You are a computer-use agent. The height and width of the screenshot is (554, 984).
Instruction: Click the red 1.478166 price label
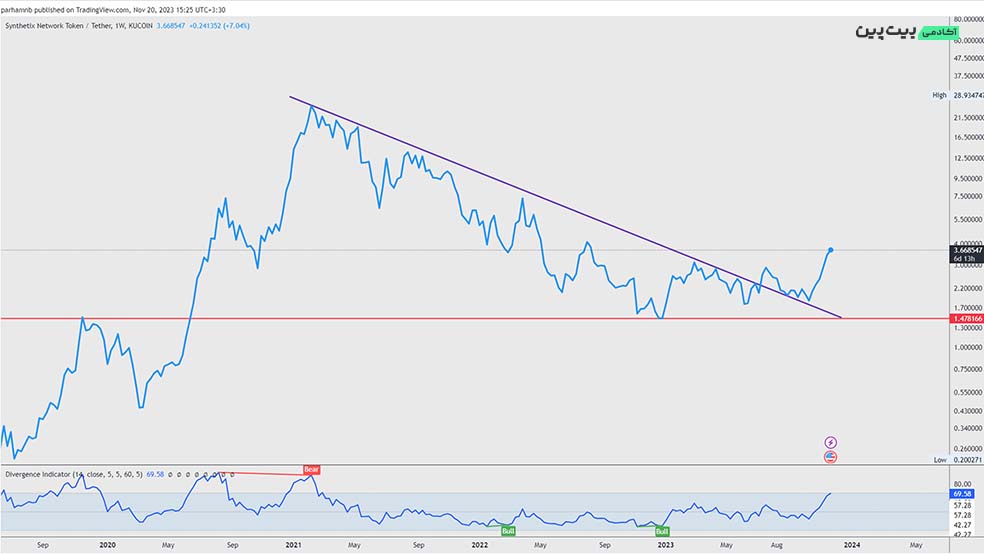(965, 318)
